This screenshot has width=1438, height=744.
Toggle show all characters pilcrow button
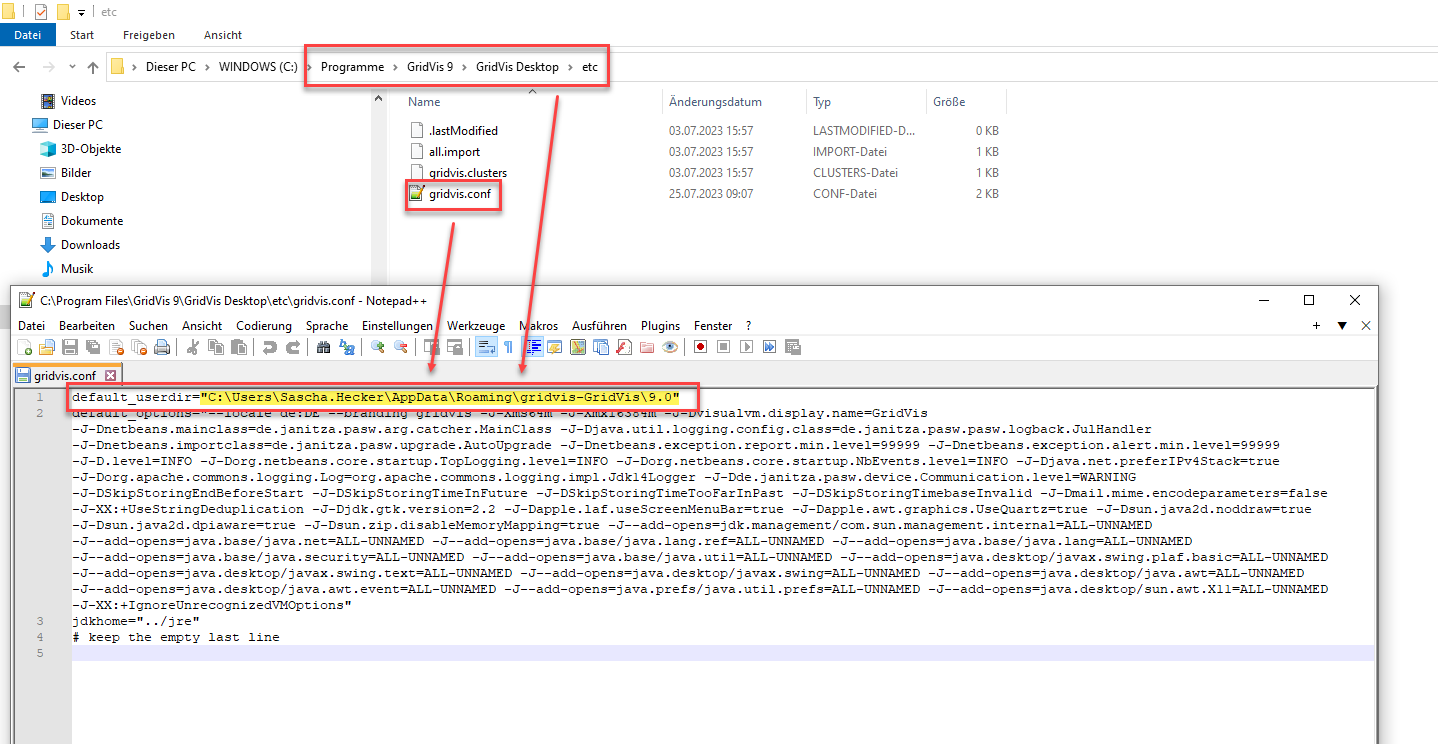[x=508, y=347]
